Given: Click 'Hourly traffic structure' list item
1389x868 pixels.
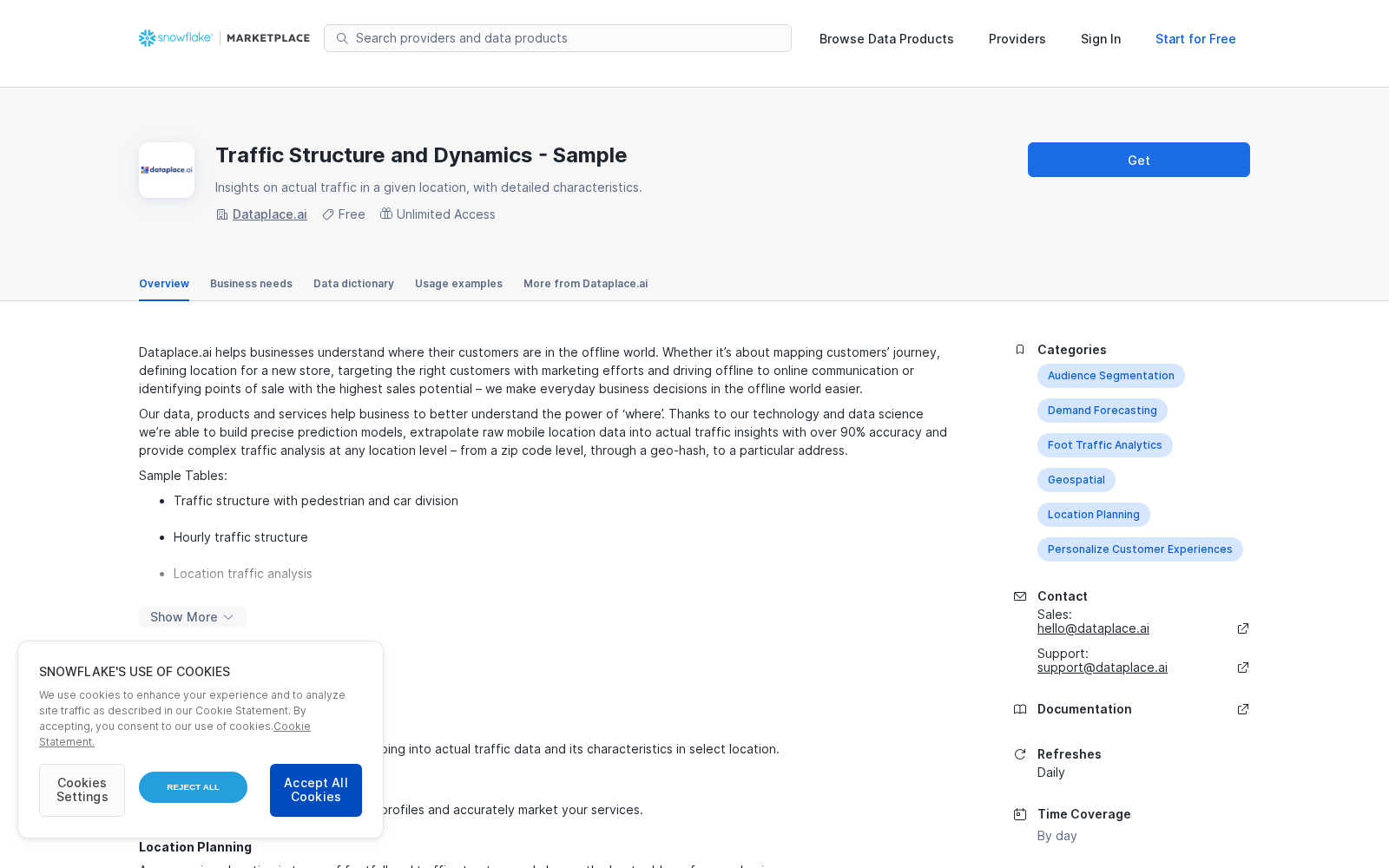Looking at the screenshot, I should pos(240,537).
